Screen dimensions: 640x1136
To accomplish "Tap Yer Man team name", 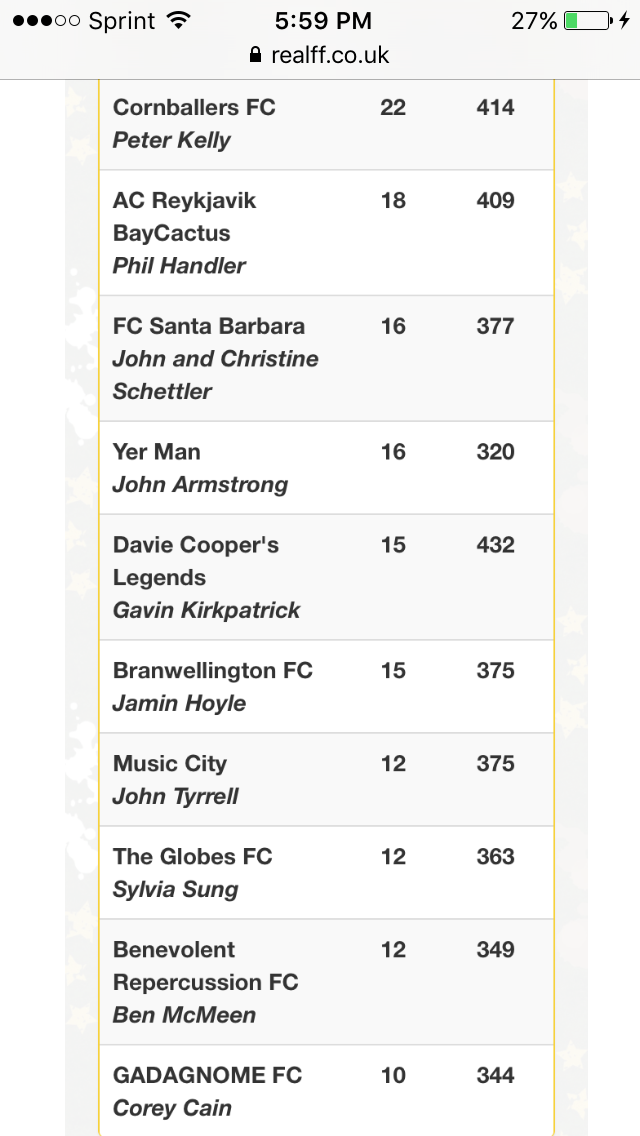I will pos(157,452).
